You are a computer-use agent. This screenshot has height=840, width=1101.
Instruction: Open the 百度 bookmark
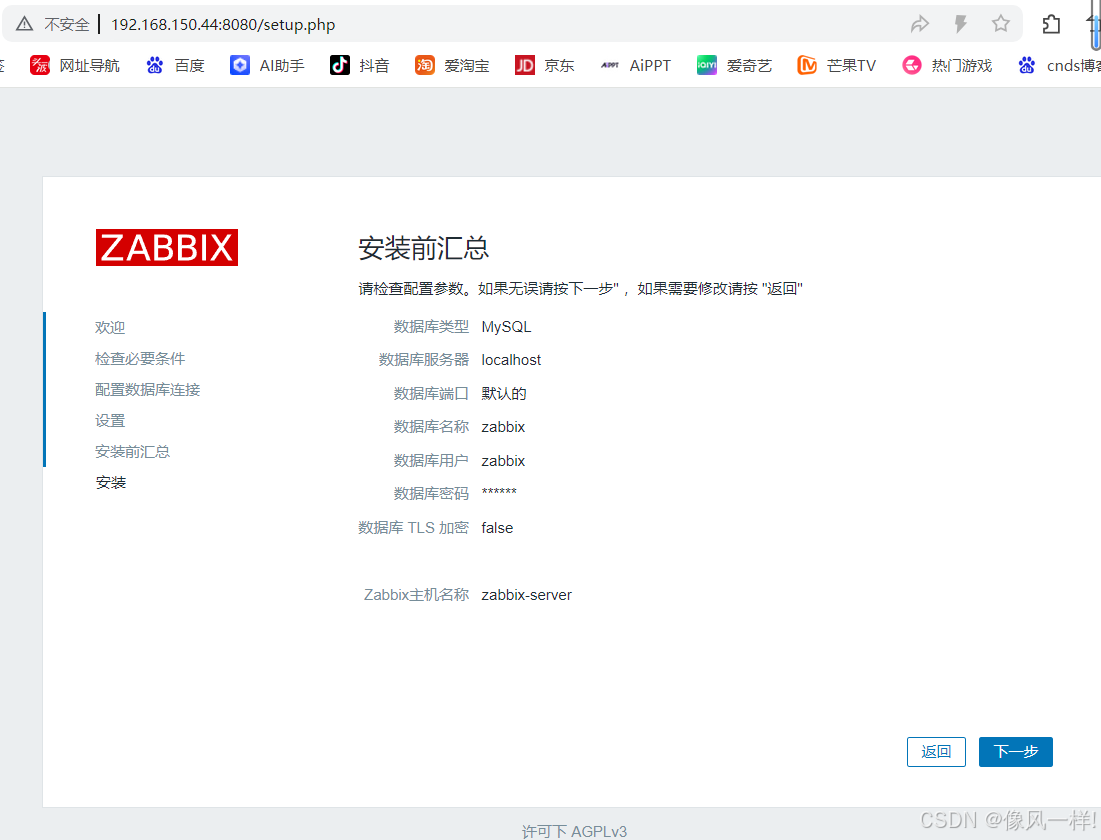pyautogui.click(x=176, y=65)
